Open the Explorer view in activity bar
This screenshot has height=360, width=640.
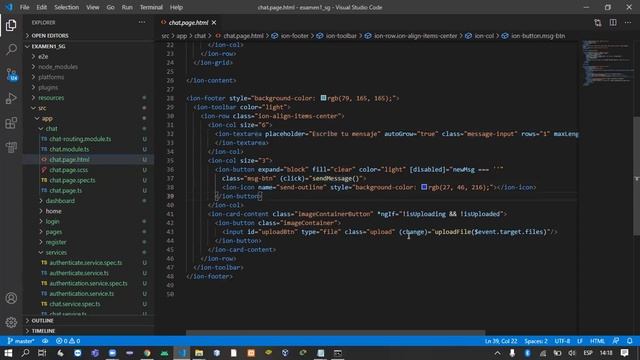[x=11, y=25]
